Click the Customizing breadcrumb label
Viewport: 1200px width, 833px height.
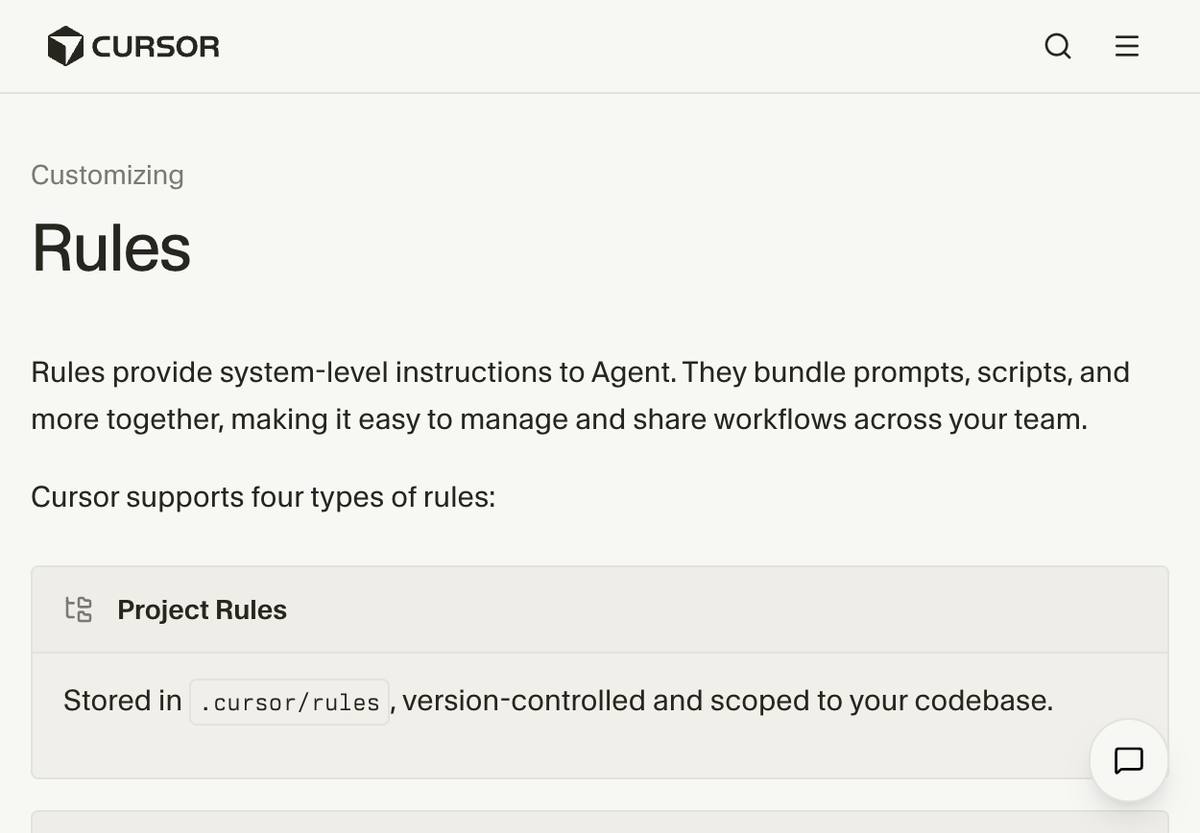107,175
